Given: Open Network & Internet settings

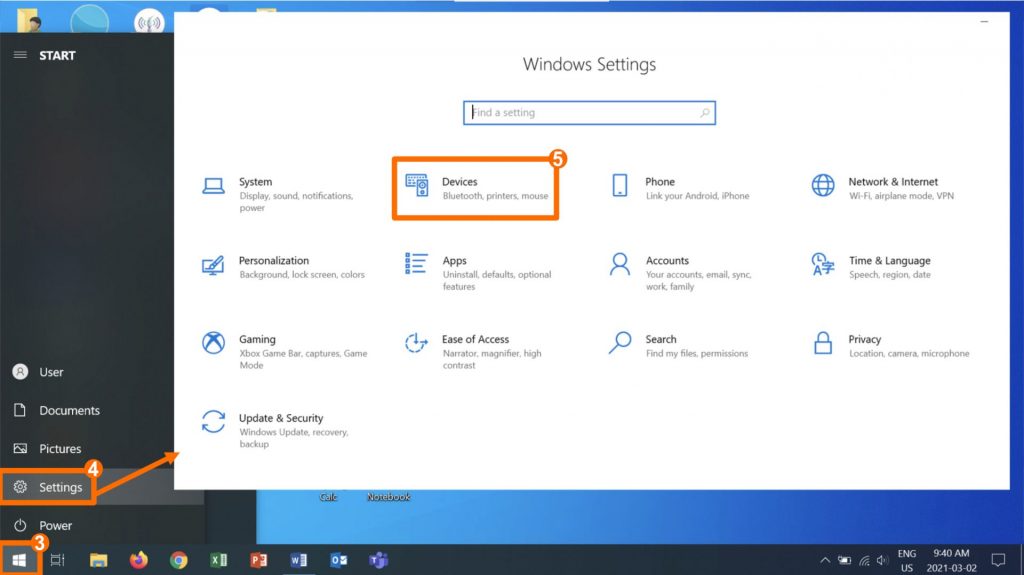Looking at the screenshot, I should [885, 188].
